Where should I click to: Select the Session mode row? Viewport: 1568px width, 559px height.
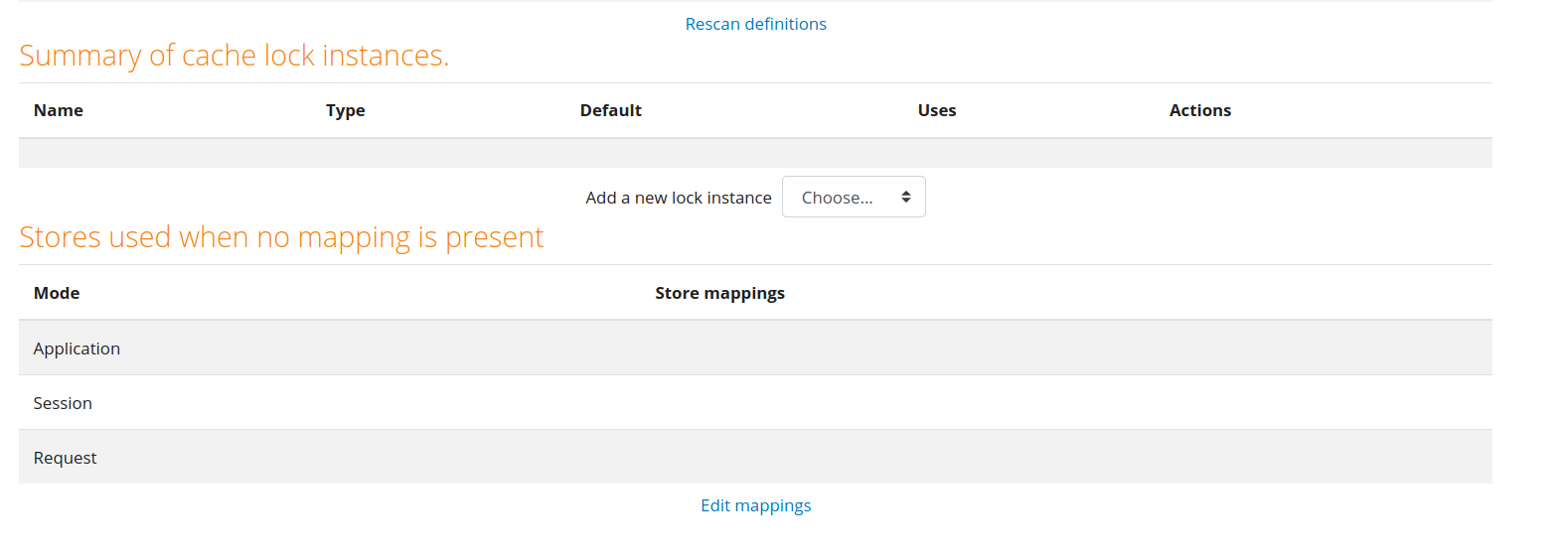(x=755, y=402)
